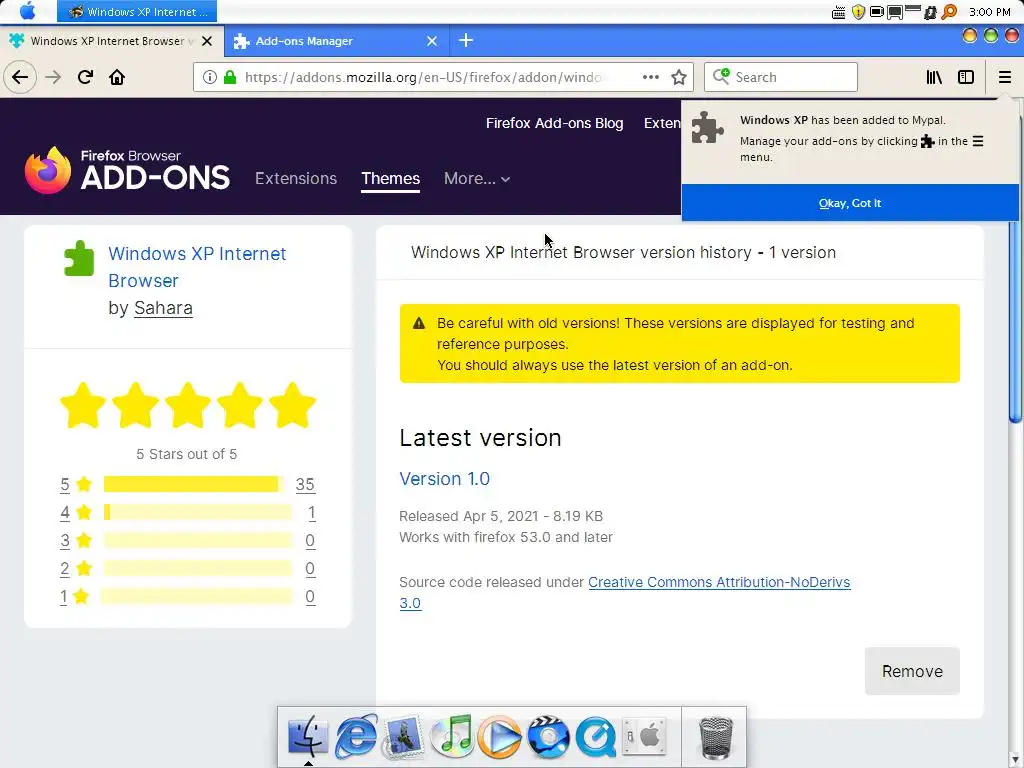
Task: Open Firefox Add-ons Blog link
Action: click(x=554, y=123)
